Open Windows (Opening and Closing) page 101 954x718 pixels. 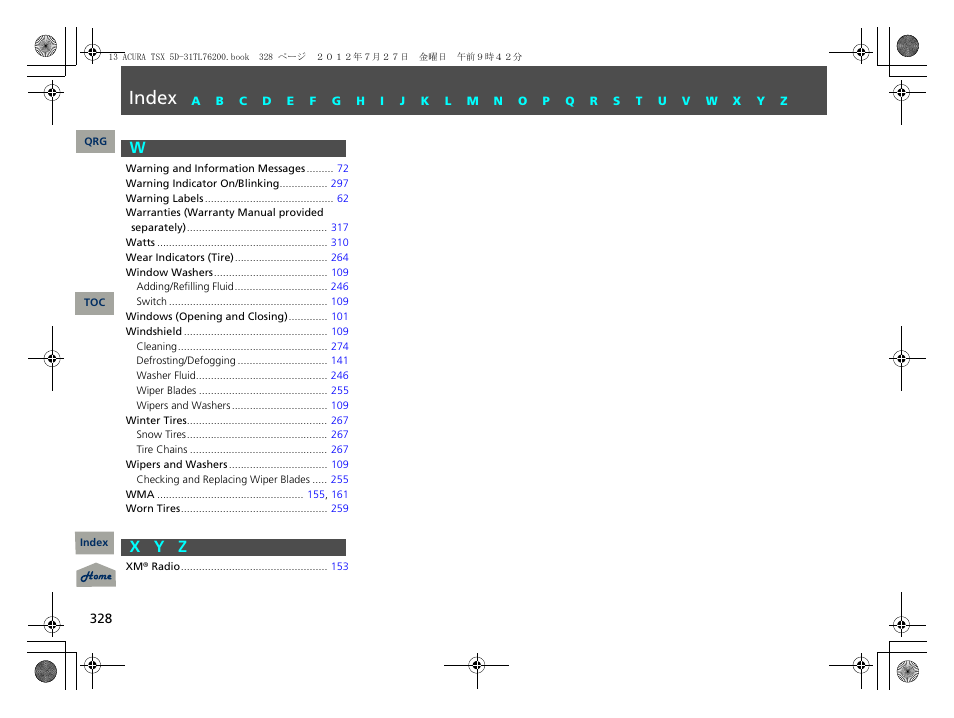(x=339, y=317)
